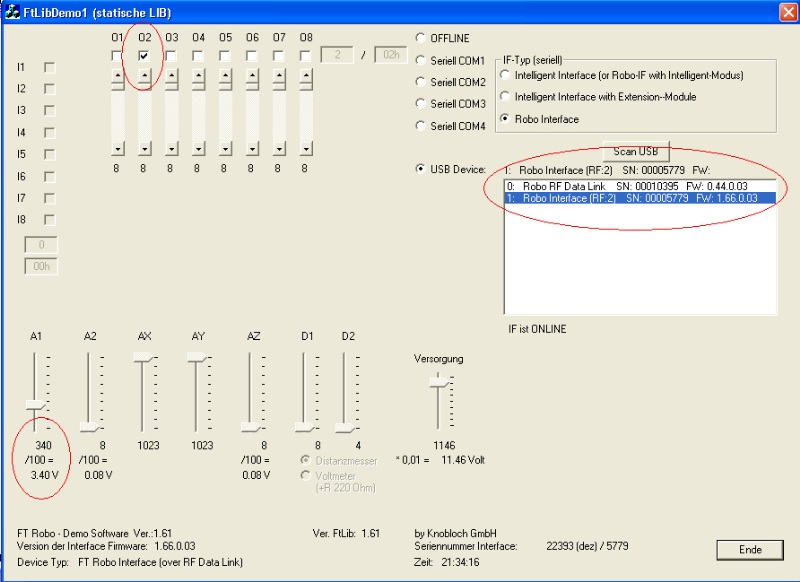This screenshot has width=800, height=582.
Task: Click the Ende button
Action: [750, 550]
